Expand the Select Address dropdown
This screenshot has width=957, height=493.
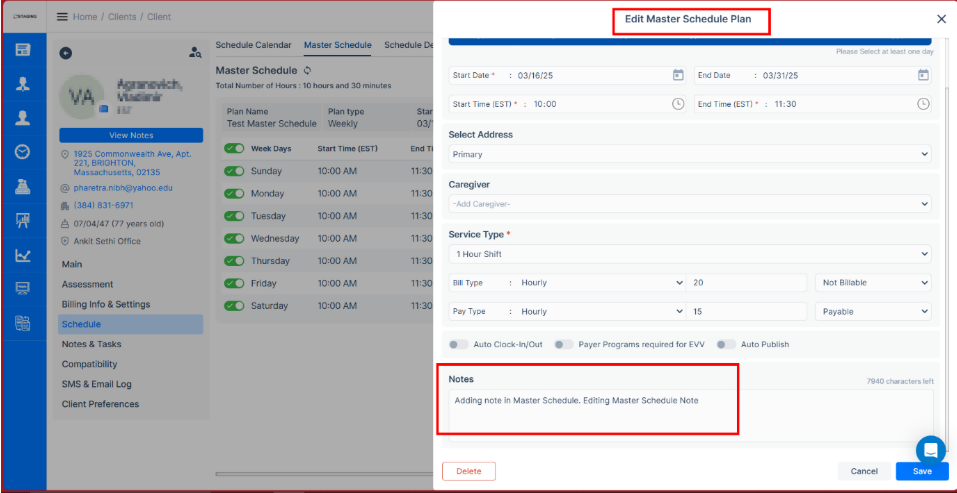[690, 155]
